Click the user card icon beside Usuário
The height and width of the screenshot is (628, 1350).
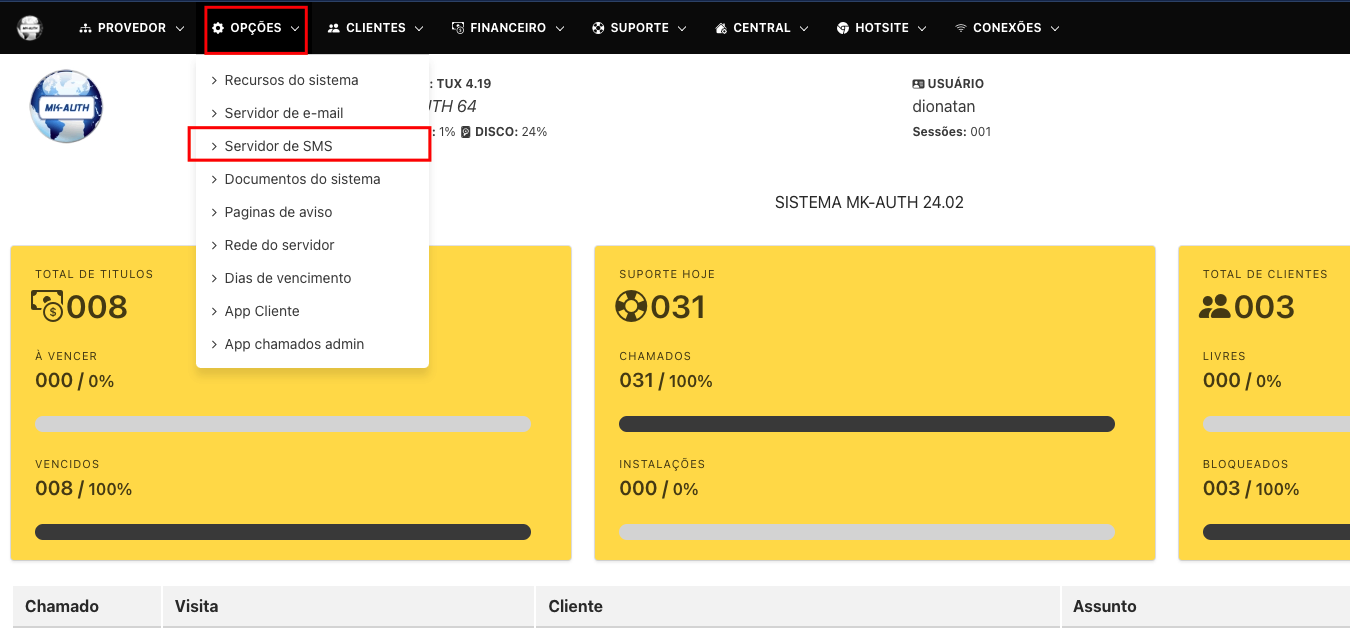(x=919, y=84)
